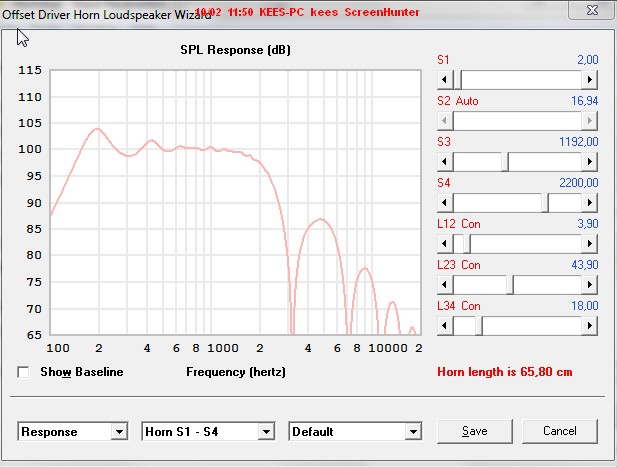This screenshot has width=617, height=467.
Task: Click the S4 slider thumb
Action: (545, 203)
